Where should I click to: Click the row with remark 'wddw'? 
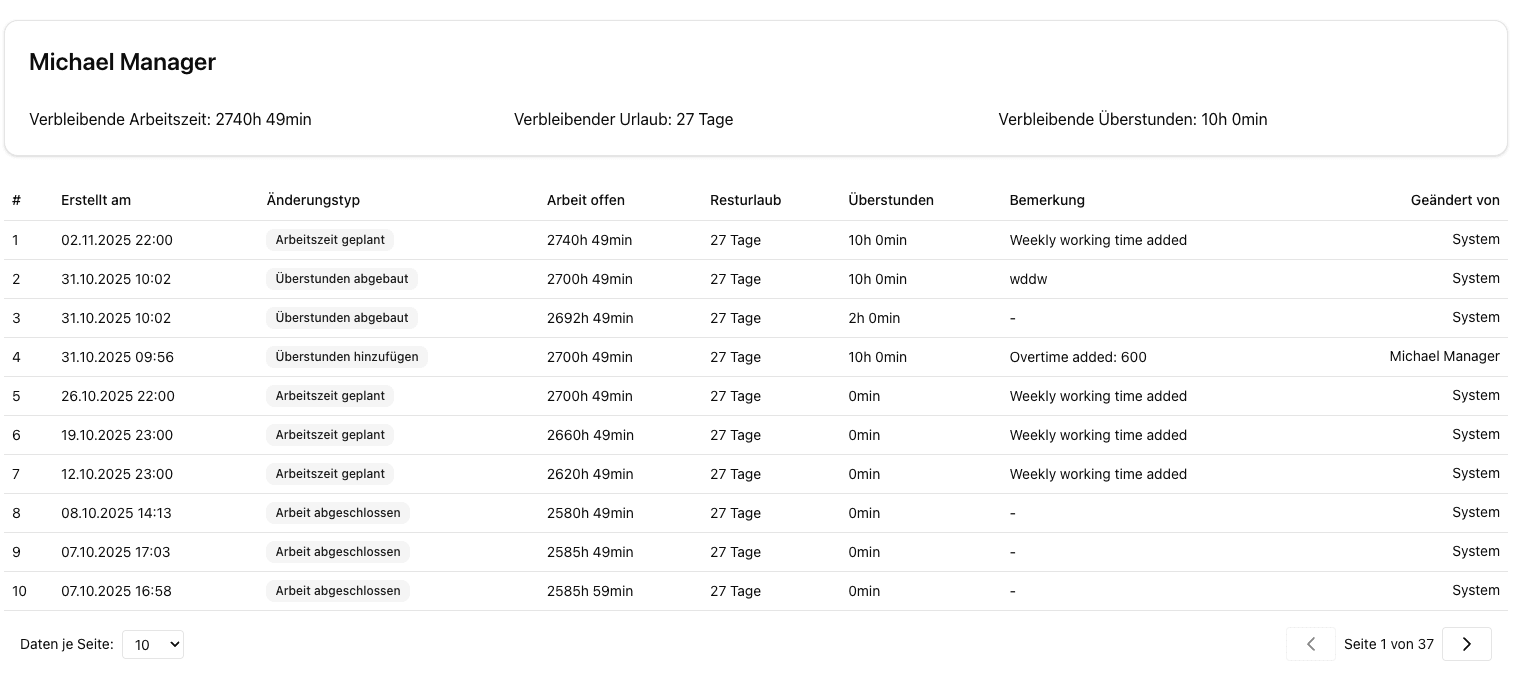click(1028, 279)
